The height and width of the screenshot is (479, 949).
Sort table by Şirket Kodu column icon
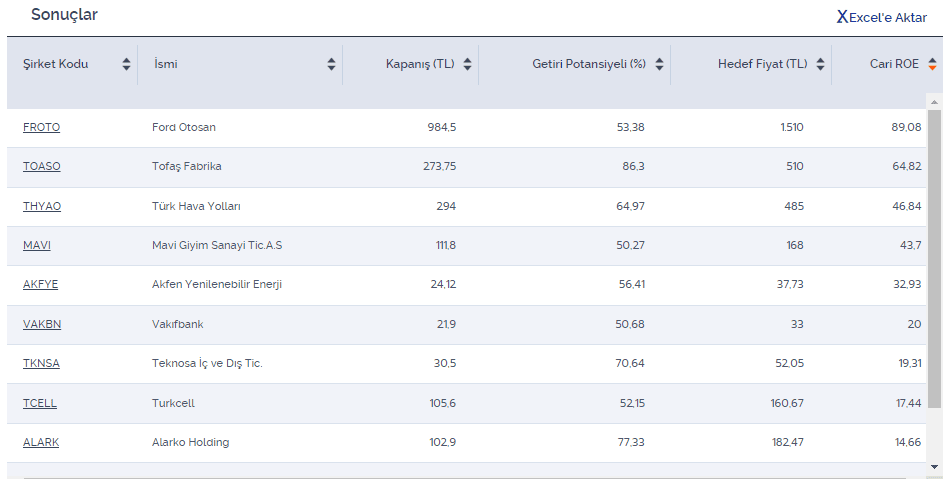[126, 64]
